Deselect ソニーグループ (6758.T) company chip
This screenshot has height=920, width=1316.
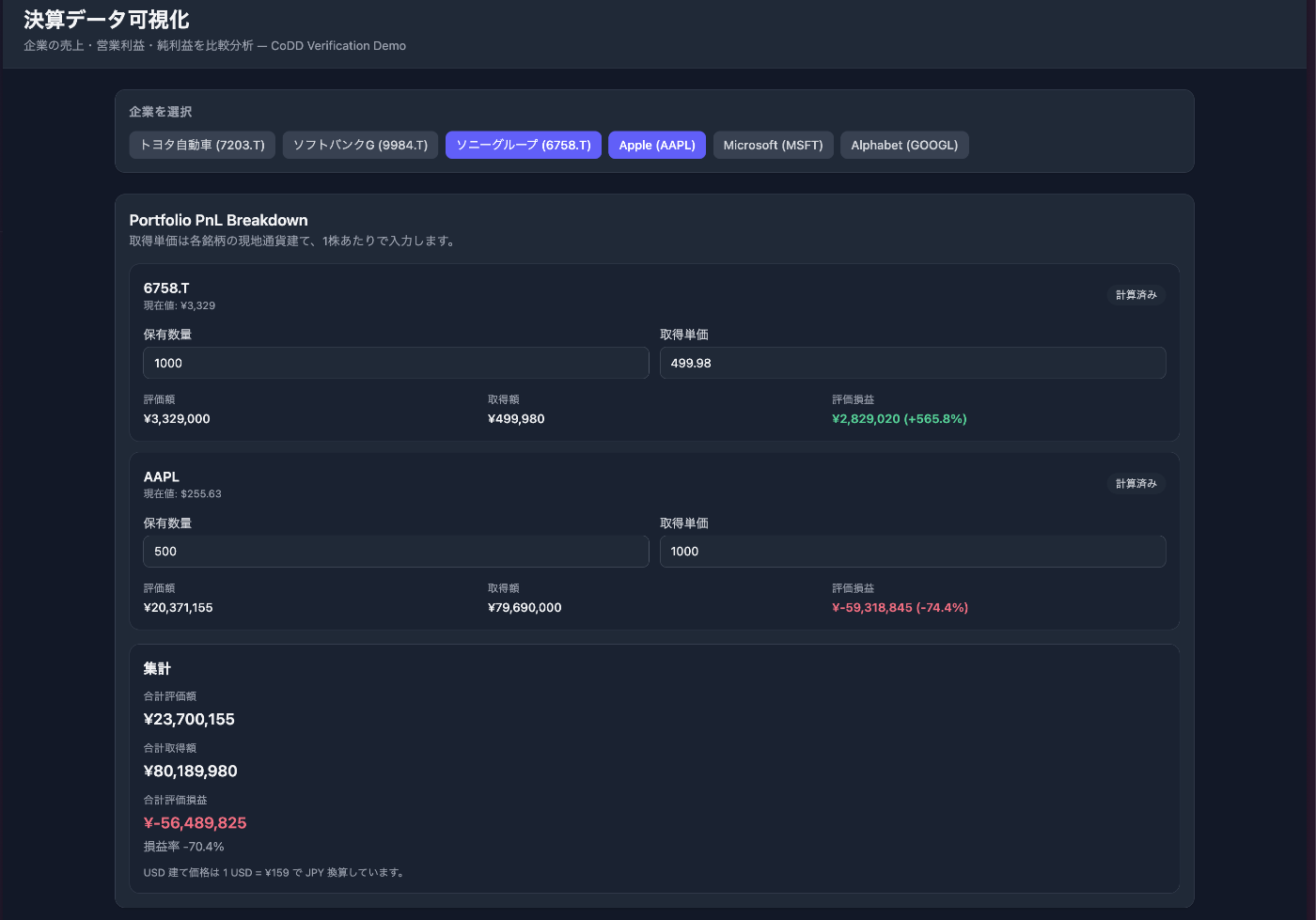pyautogui.click(x=524, y=145)
